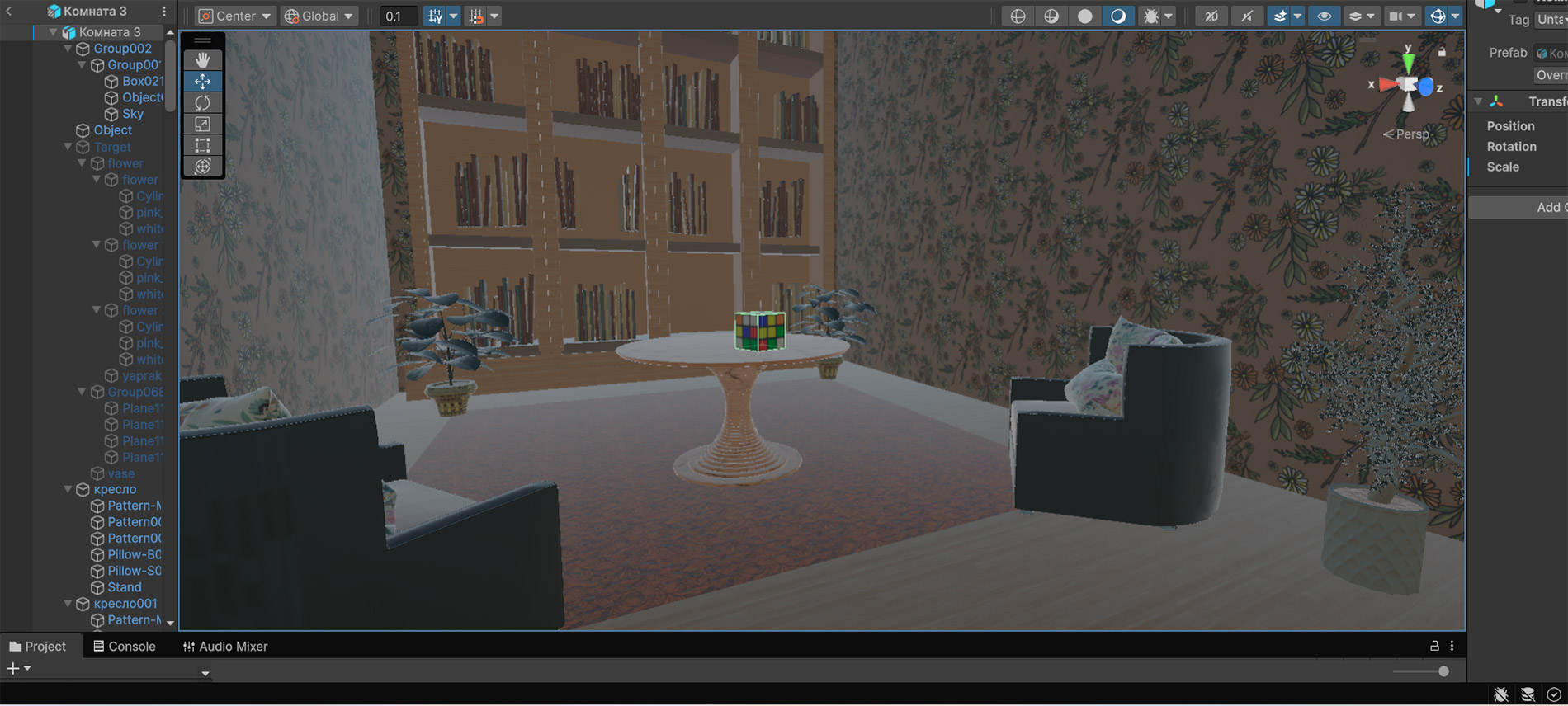The width and height of the screenshot is (1568, 706).
Task: Switch to wireframe draw mode
Action: pos(1018,16)
